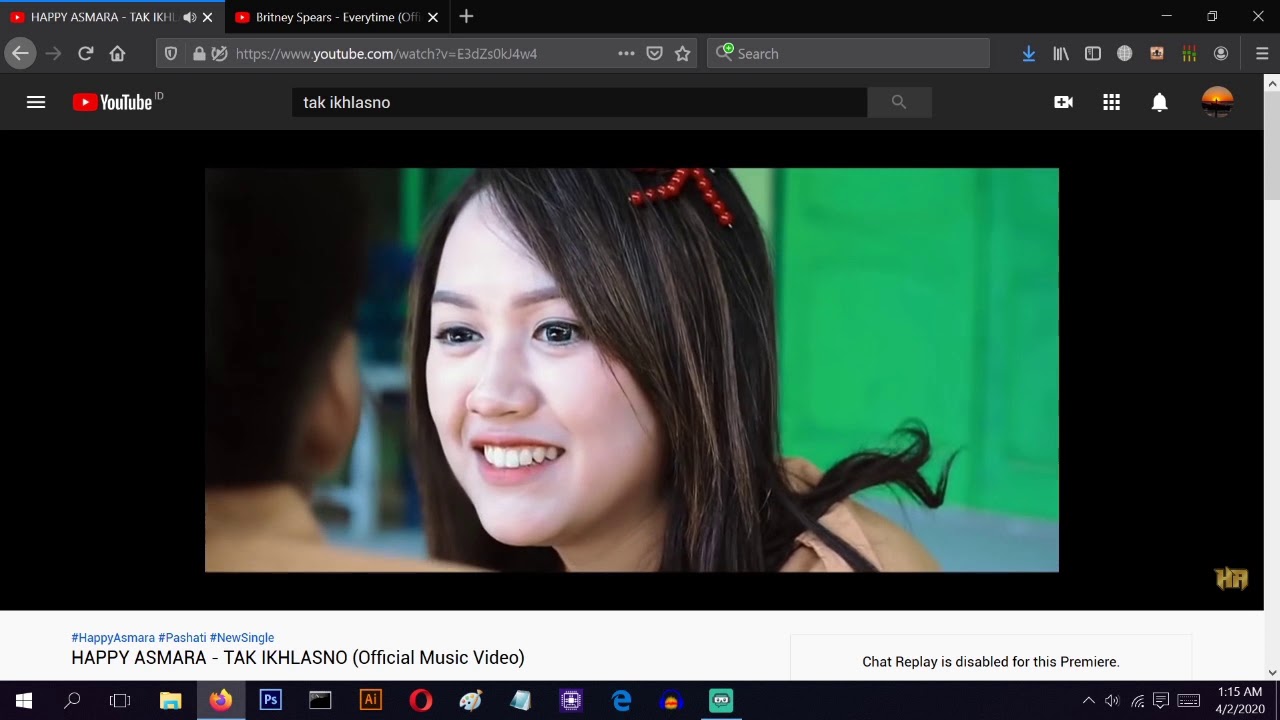Image resolution: width=1280 pixels, height=720 pixels.
Task: Open Windows taskbar search
Action: coord(72,701)
